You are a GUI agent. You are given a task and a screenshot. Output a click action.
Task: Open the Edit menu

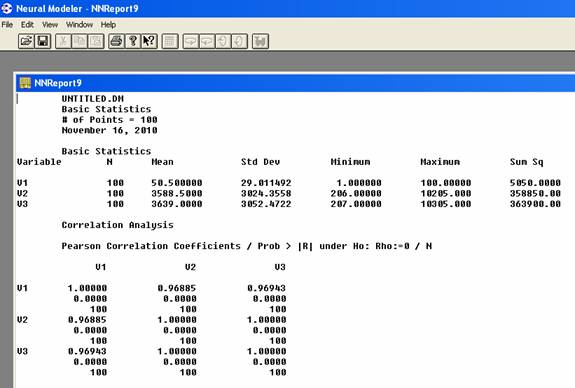tap(27, 25)
